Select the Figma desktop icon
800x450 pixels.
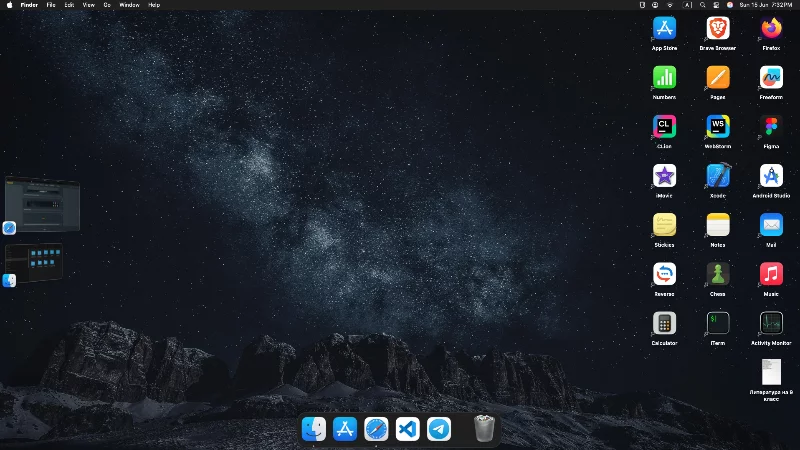[x=771, y=127]
